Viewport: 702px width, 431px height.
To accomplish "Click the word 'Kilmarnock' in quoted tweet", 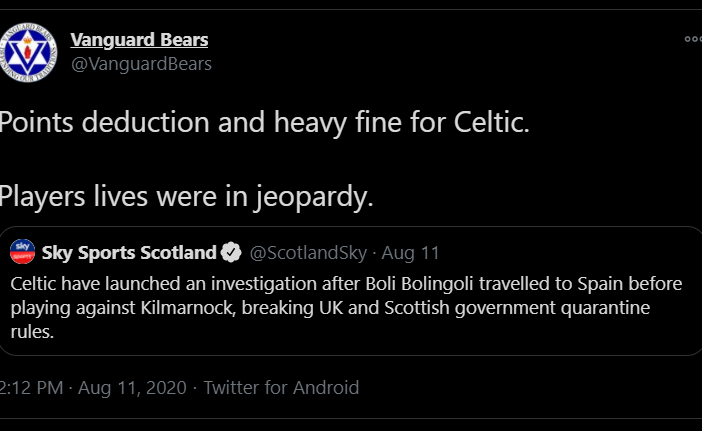I will pyautogui.click(x=183, y=308).
